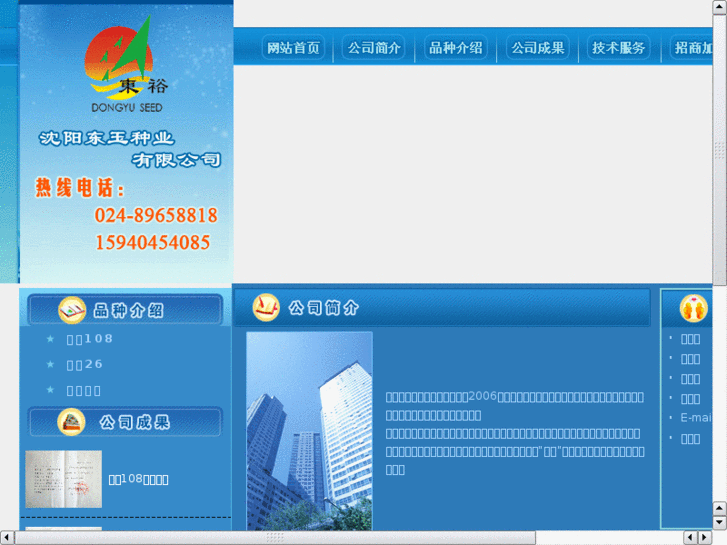Click the 公司简介 section header
Image resolution: width=727 pixels, height=545 pixels.
pos(442,307)
